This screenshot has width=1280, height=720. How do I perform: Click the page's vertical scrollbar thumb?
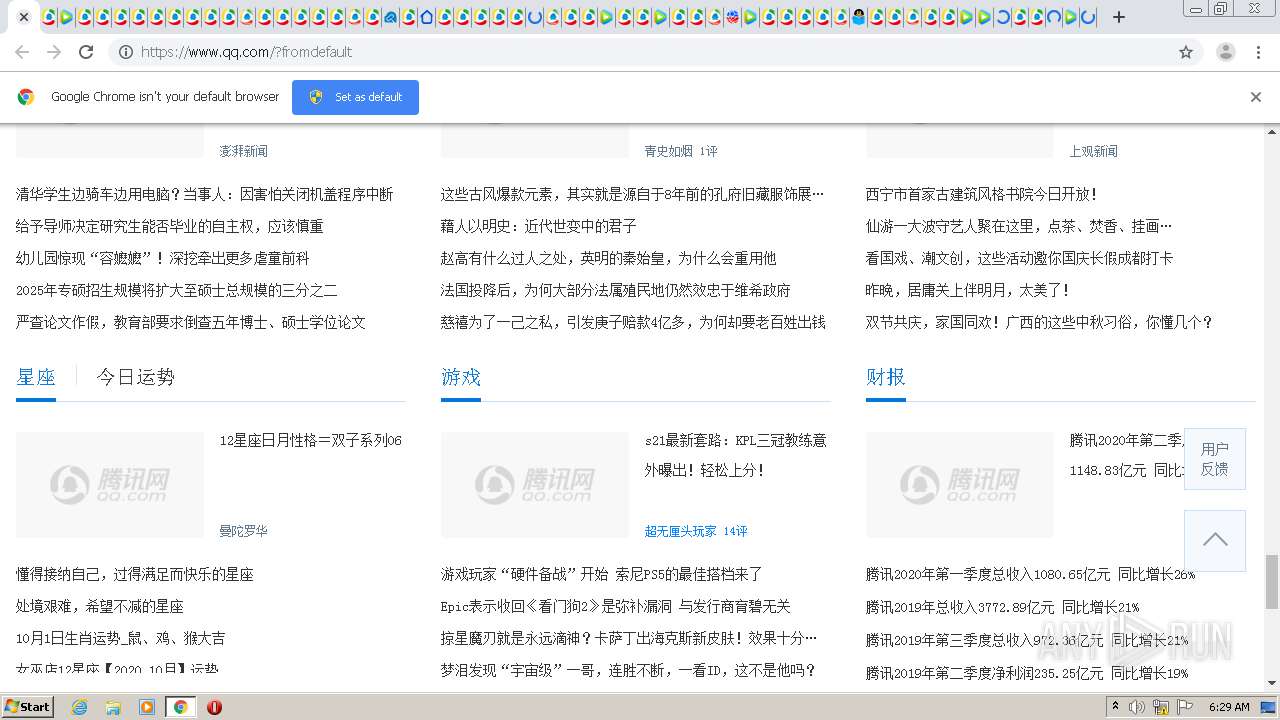(x=1272, y=581)
